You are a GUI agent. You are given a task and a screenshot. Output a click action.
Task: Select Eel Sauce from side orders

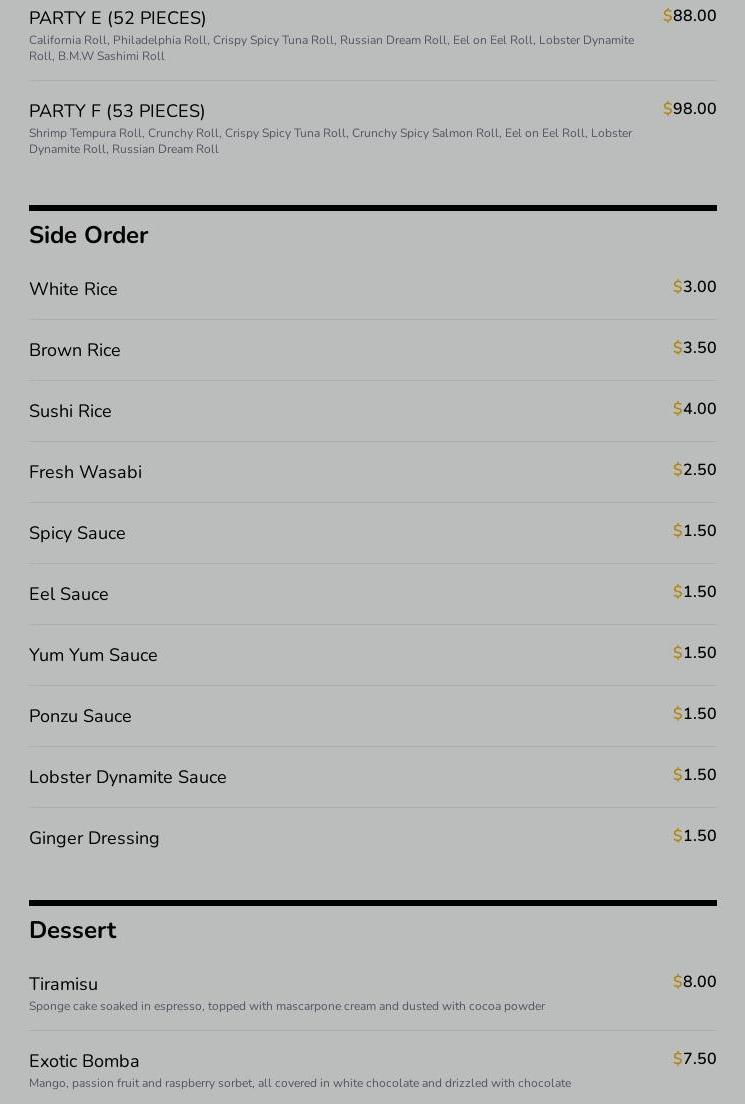372,594
